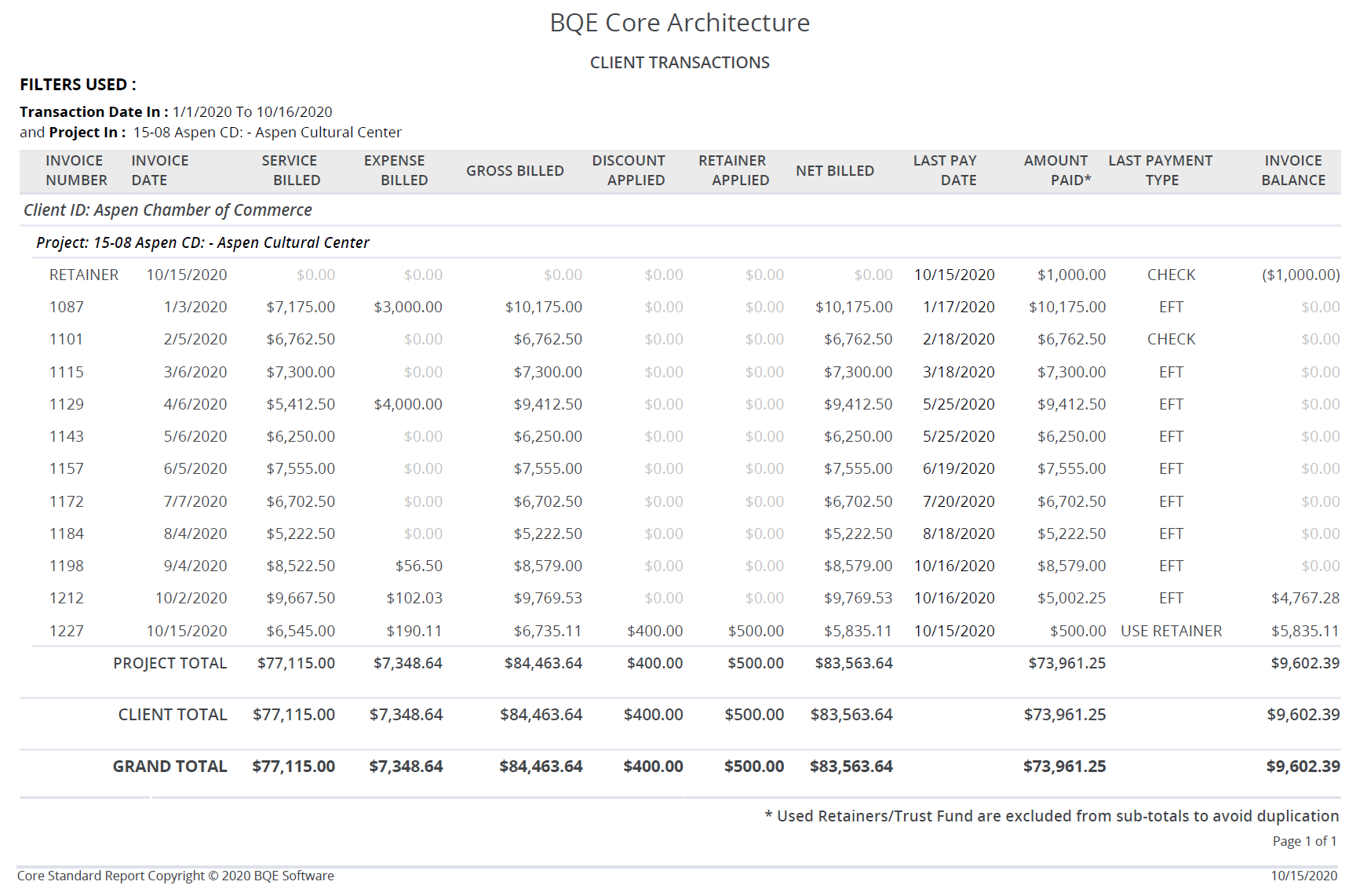Click expense billed $102.03 on invoice 1212
This screenshot has width=1367, height=896.
point(414,599)
